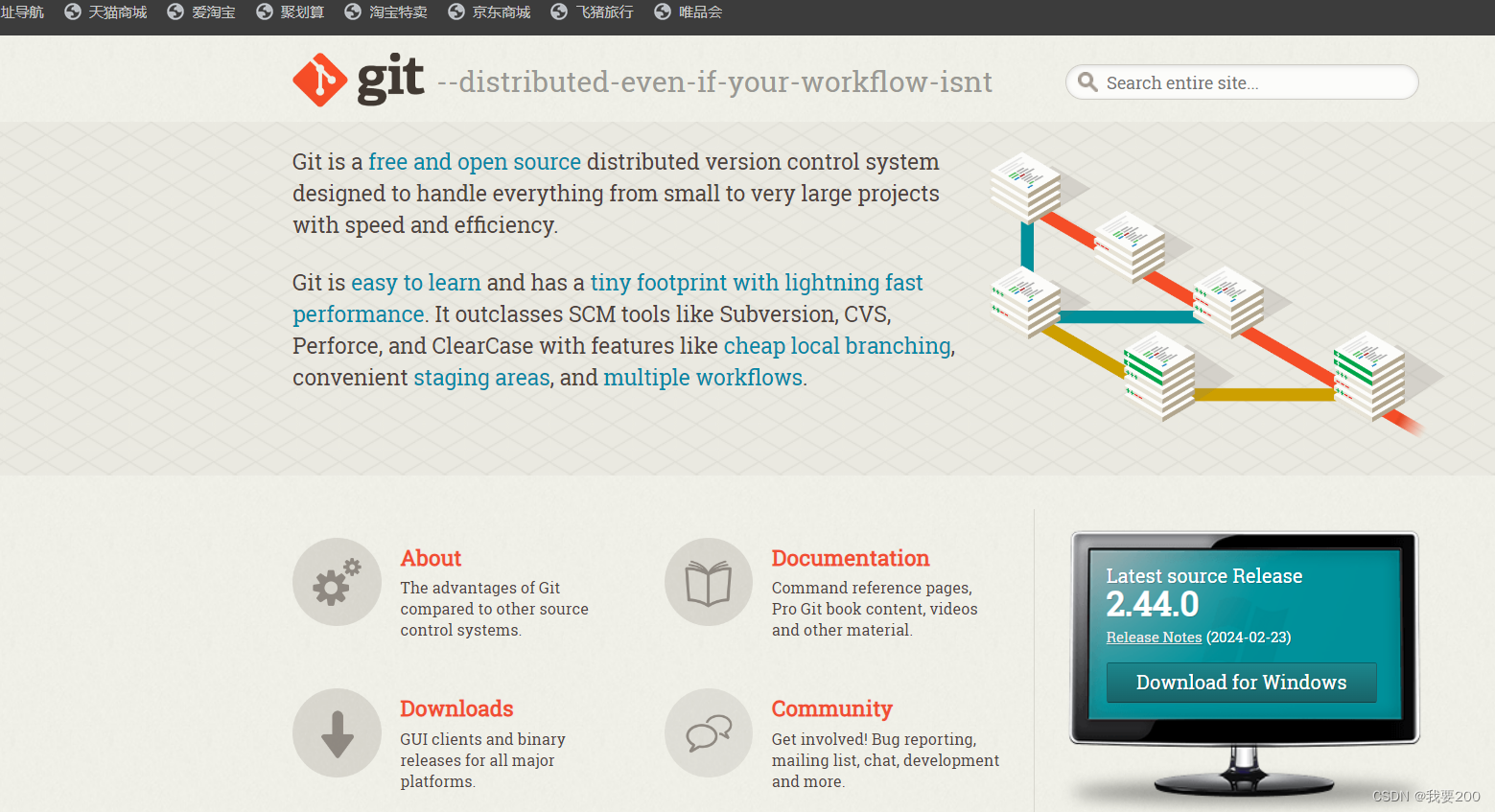Viewport: 1495px width, 812px height.
Task: Open the Community heading link
Action: pos(832,708)
